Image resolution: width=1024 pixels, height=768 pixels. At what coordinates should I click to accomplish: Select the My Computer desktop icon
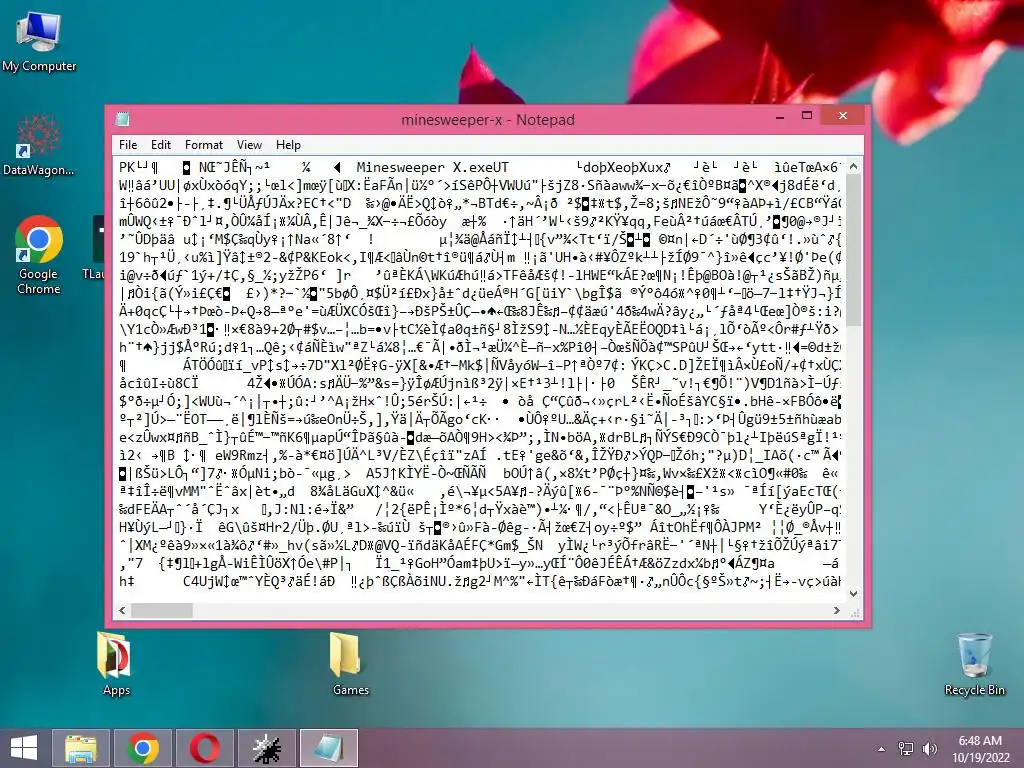[x=39, y=42]
